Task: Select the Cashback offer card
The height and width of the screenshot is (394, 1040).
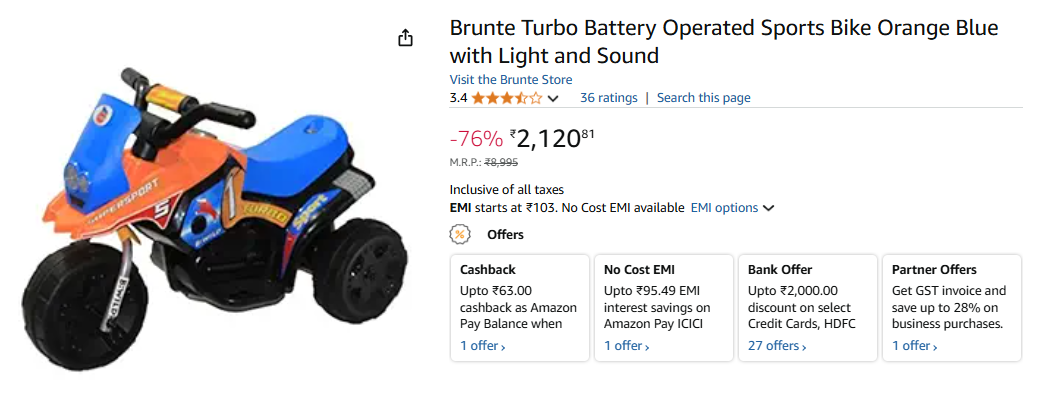Action: tap(519, 308)
